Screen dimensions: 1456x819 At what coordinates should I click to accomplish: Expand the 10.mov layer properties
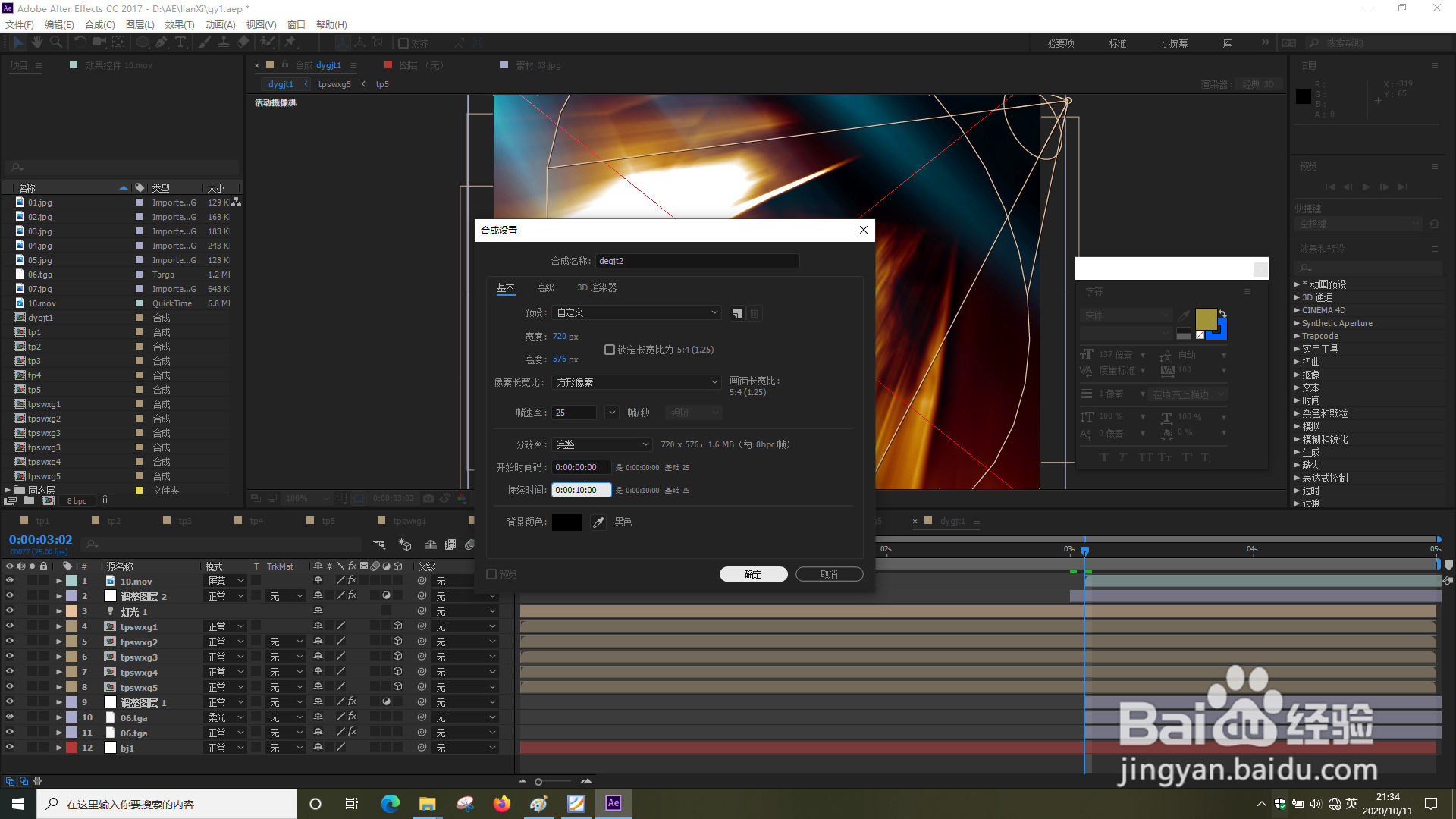point(59,581)
